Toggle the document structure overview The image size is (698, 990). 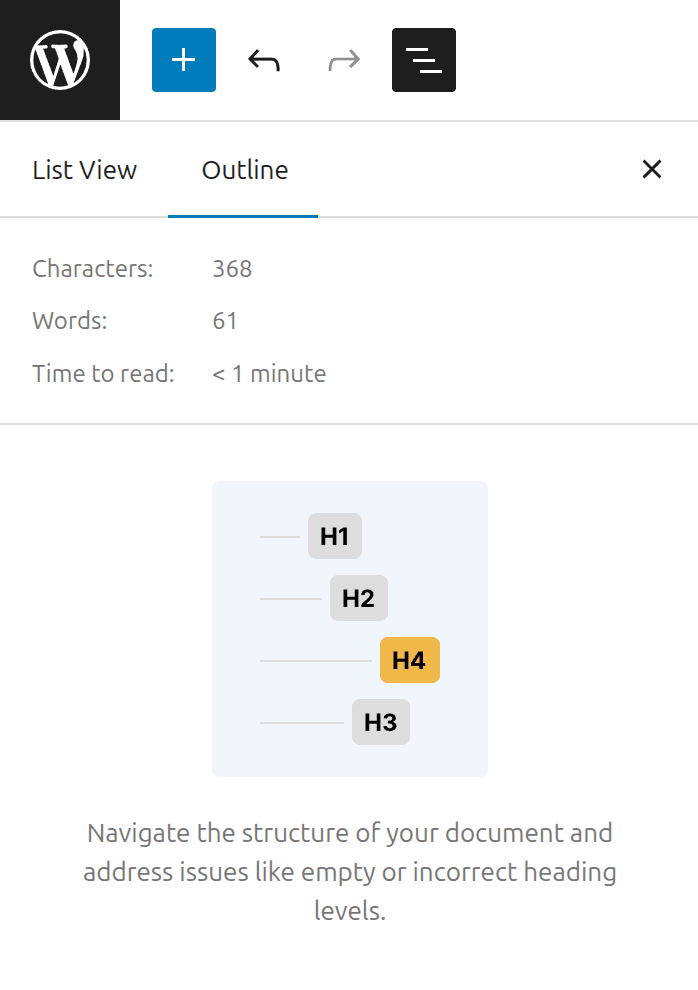point(423,60)
